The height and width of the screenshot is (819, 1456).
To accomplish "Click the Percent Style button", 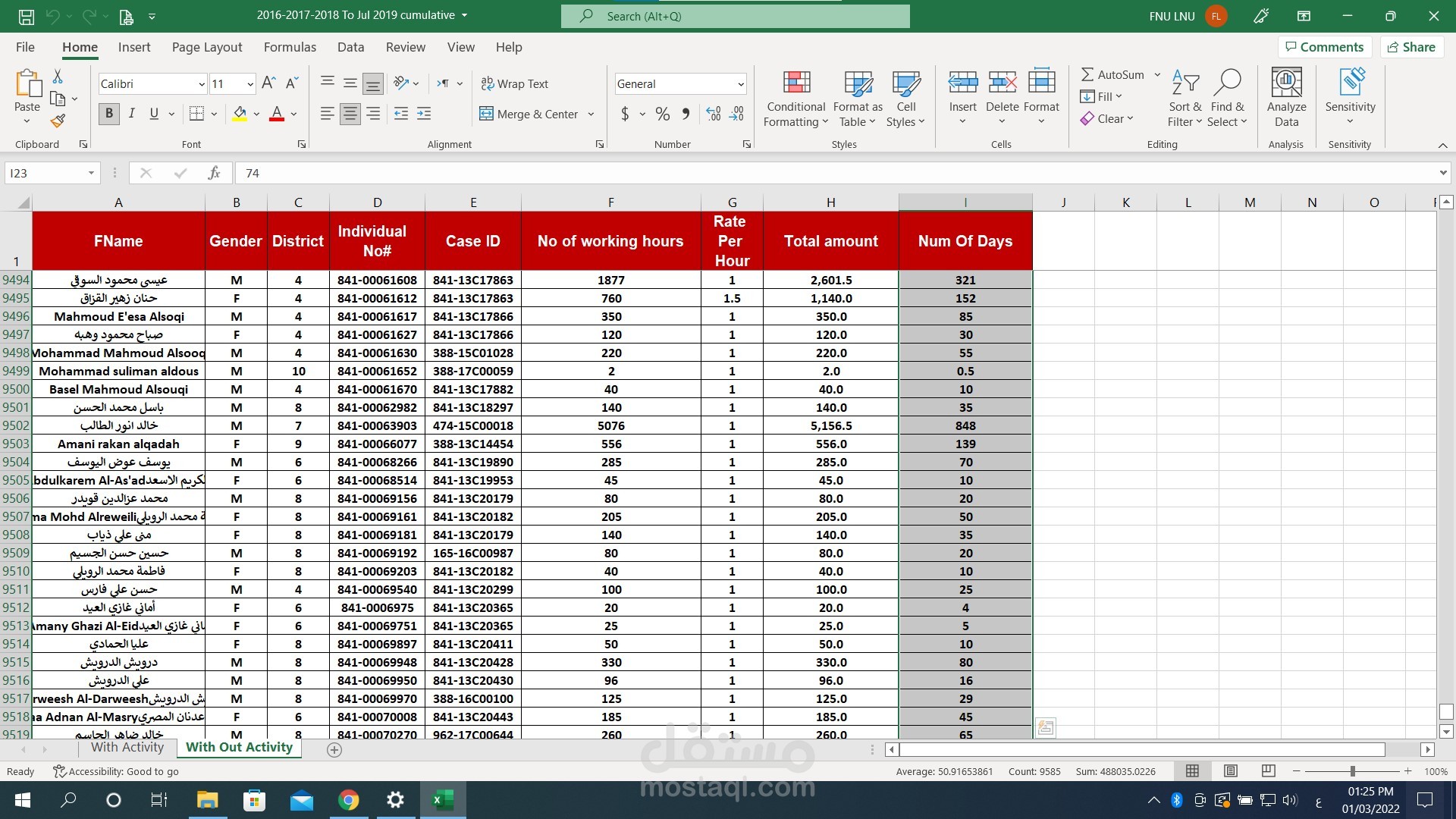I will [662, 114].
